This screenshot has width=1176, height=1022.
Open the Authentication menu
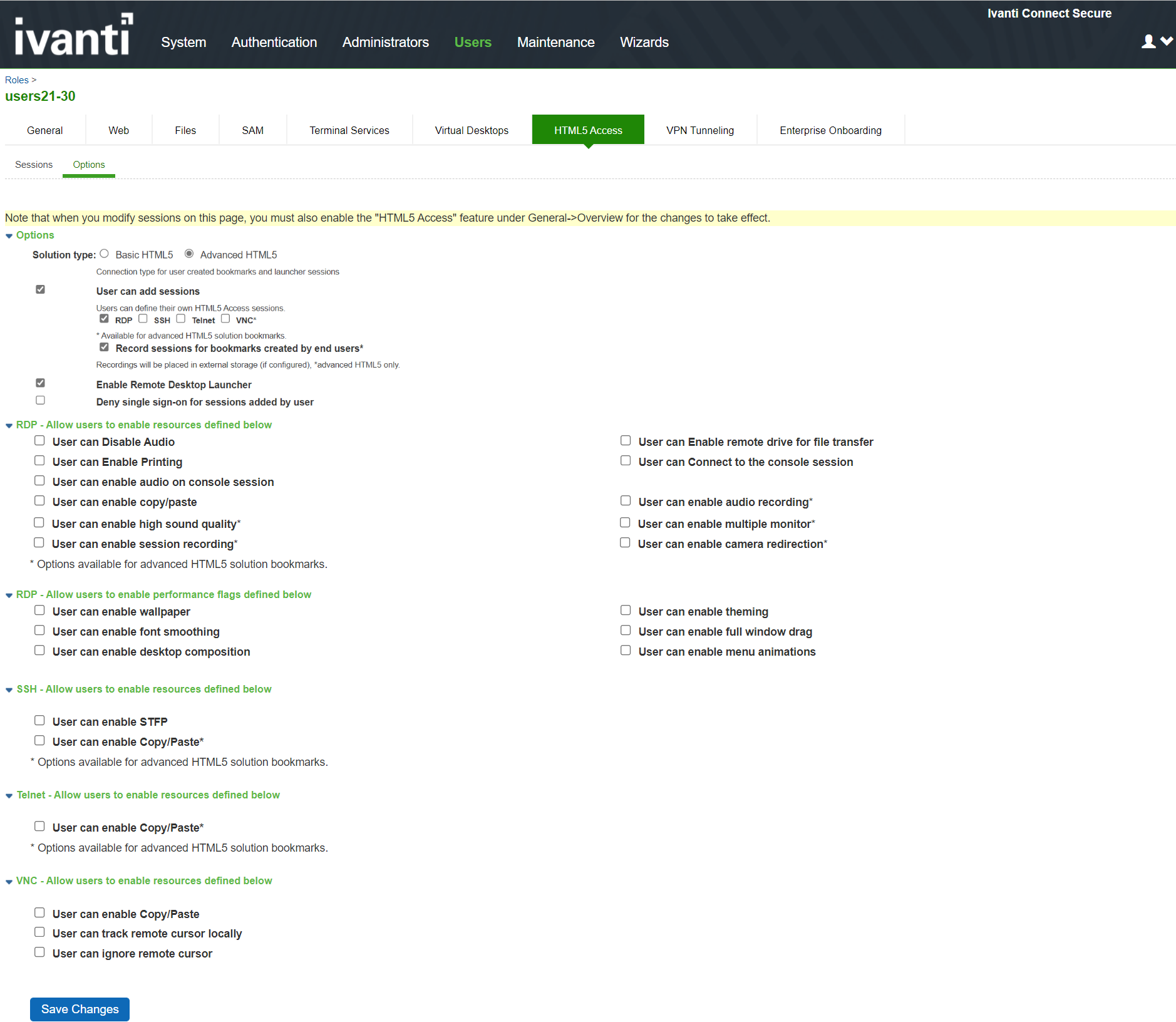tap(274, 42)
